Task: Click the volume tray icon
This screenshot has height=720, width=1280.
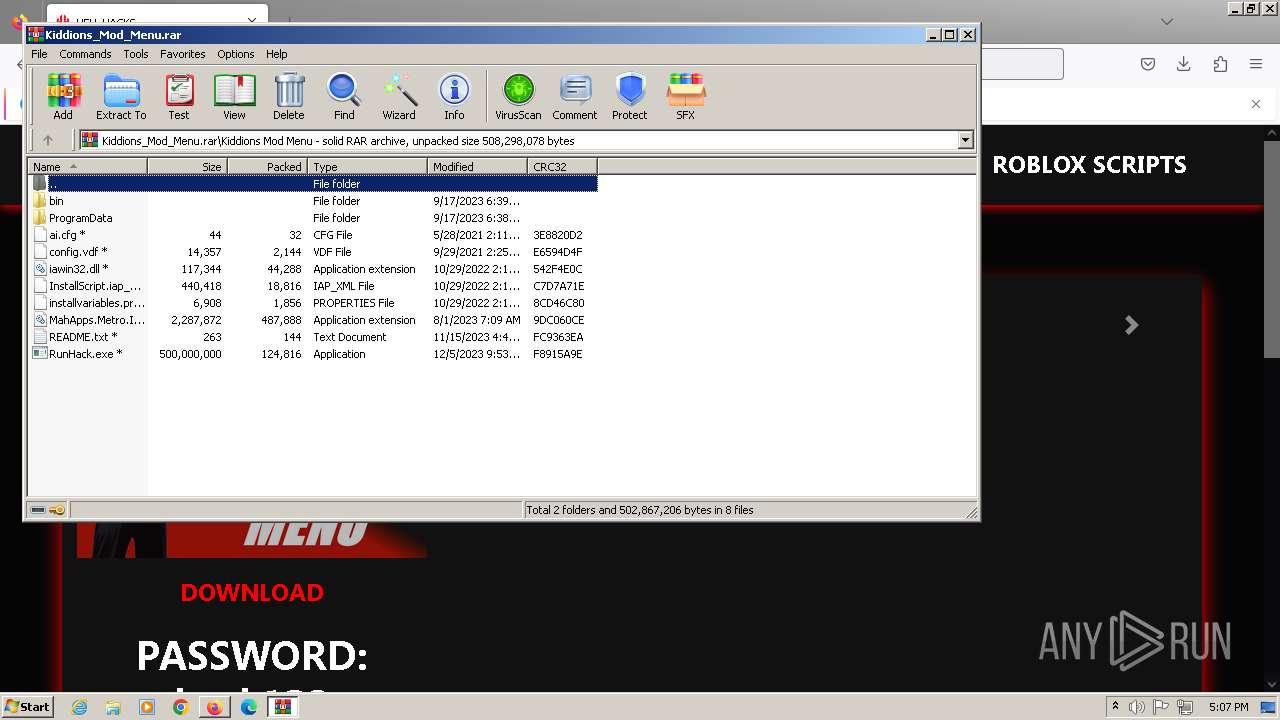Action: (1137, 707)
